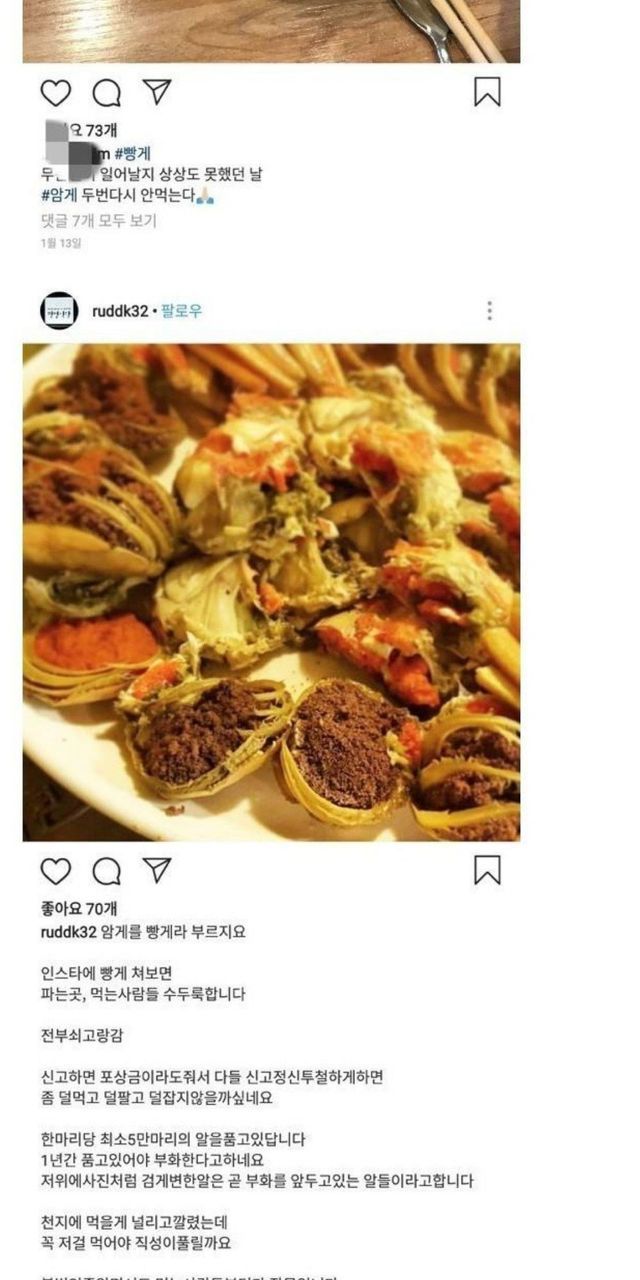Share ruddk32's post with the send icon
The width and height of the screenshot is (640, 1280).
tap(157, 870)
